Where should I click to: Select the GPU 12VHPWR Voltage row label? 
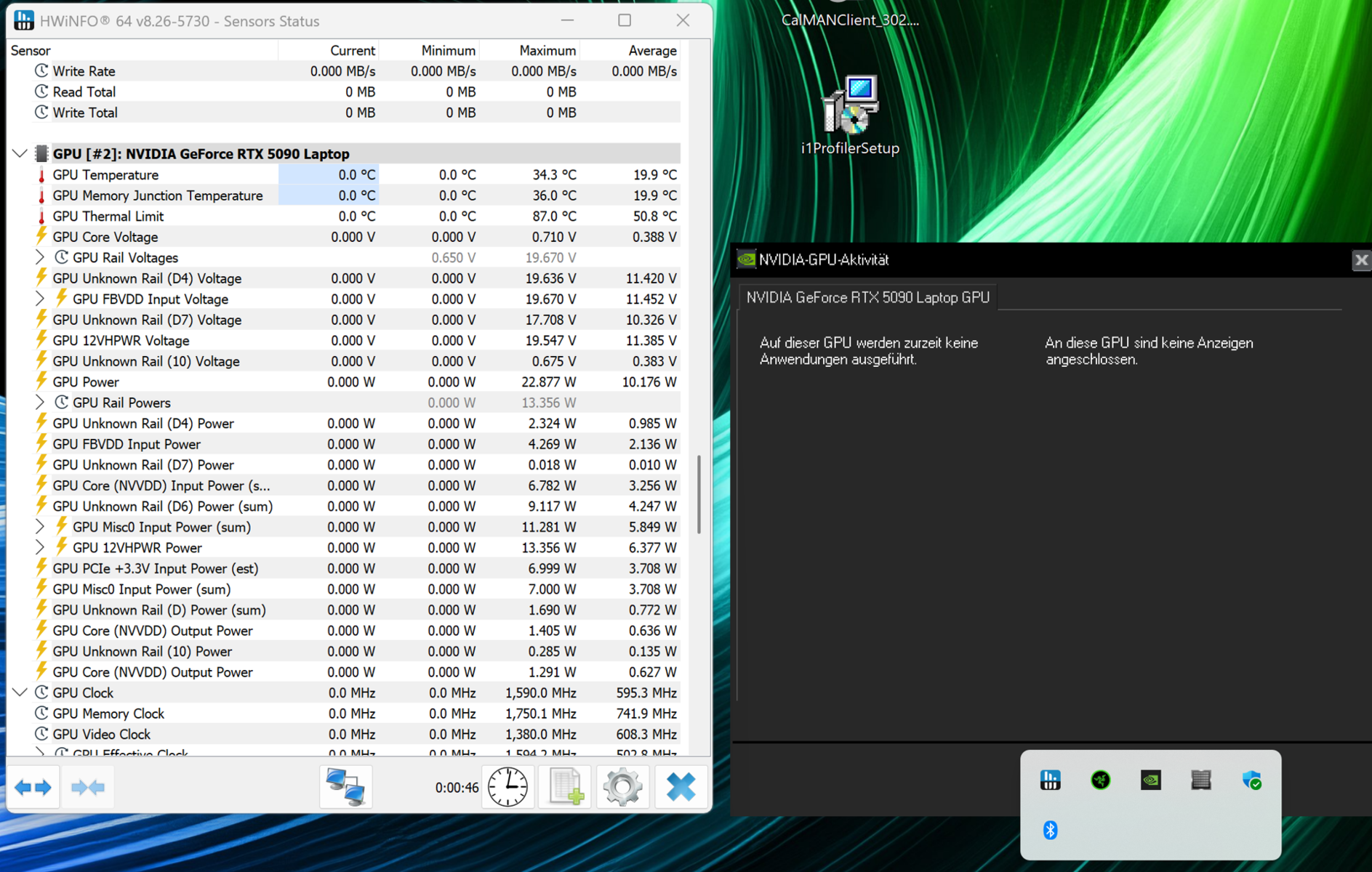[121, 340]
